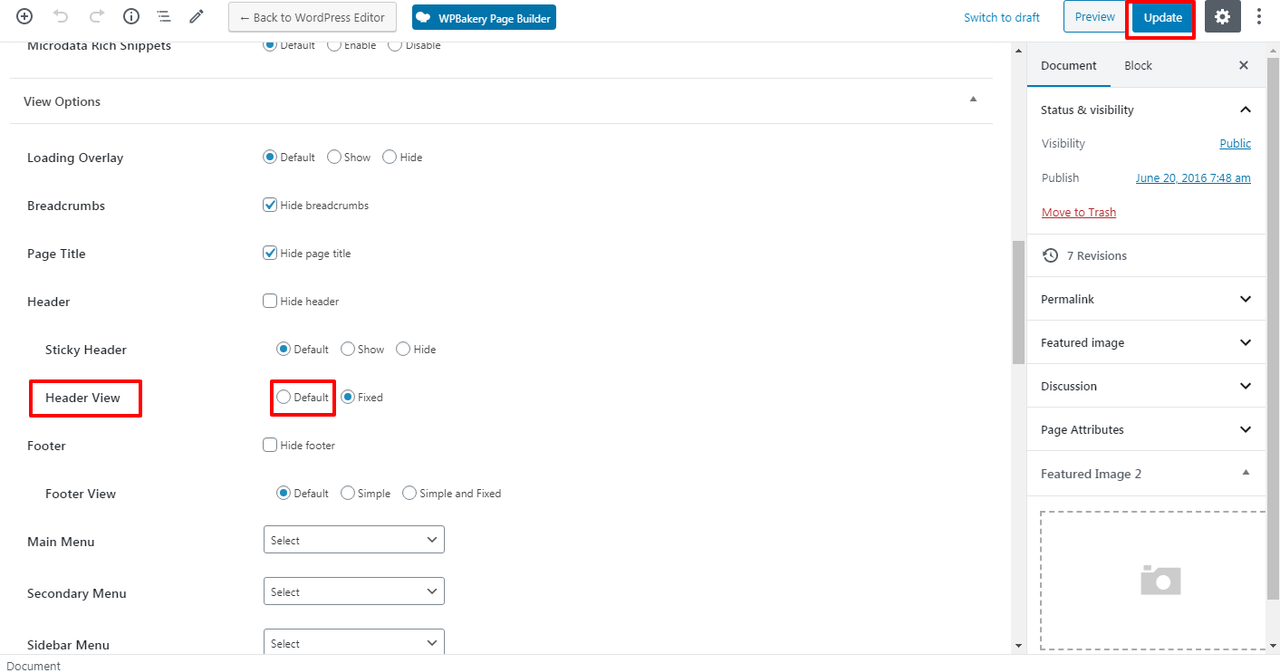Click the Update button
Image resolution: width=1280 pixels, height=672 pixels.
coord(1162,18)
